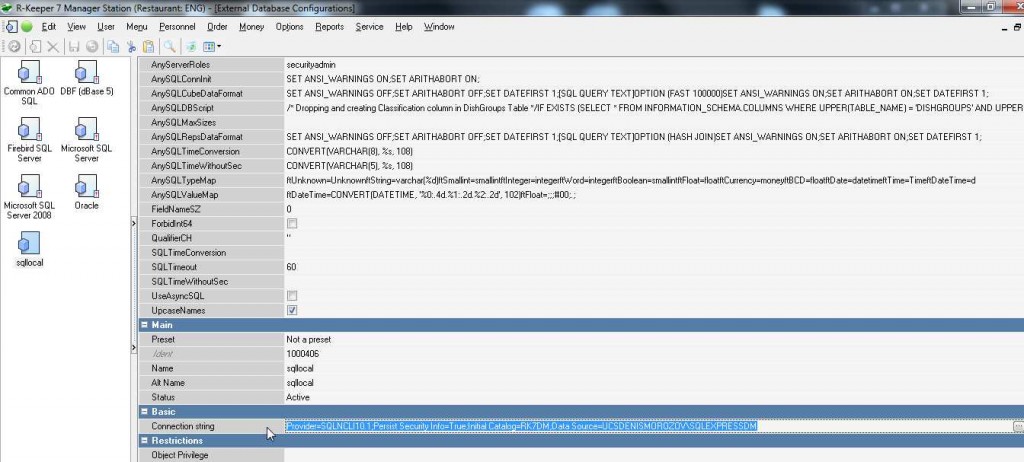1024x462 pixels.
Task: Open the Help menu
Action: pos(404,27)
